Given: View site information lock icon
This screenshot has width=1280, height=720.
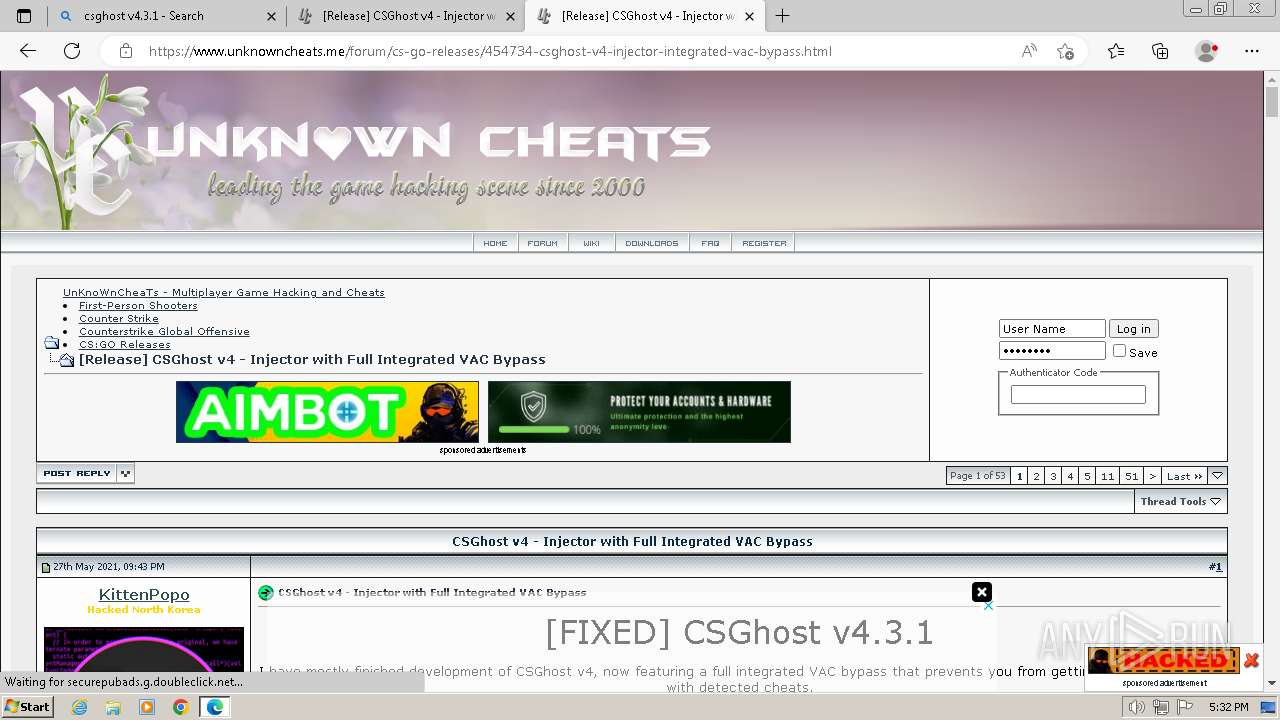Looking at the screenshot, I should pos(125,51).
